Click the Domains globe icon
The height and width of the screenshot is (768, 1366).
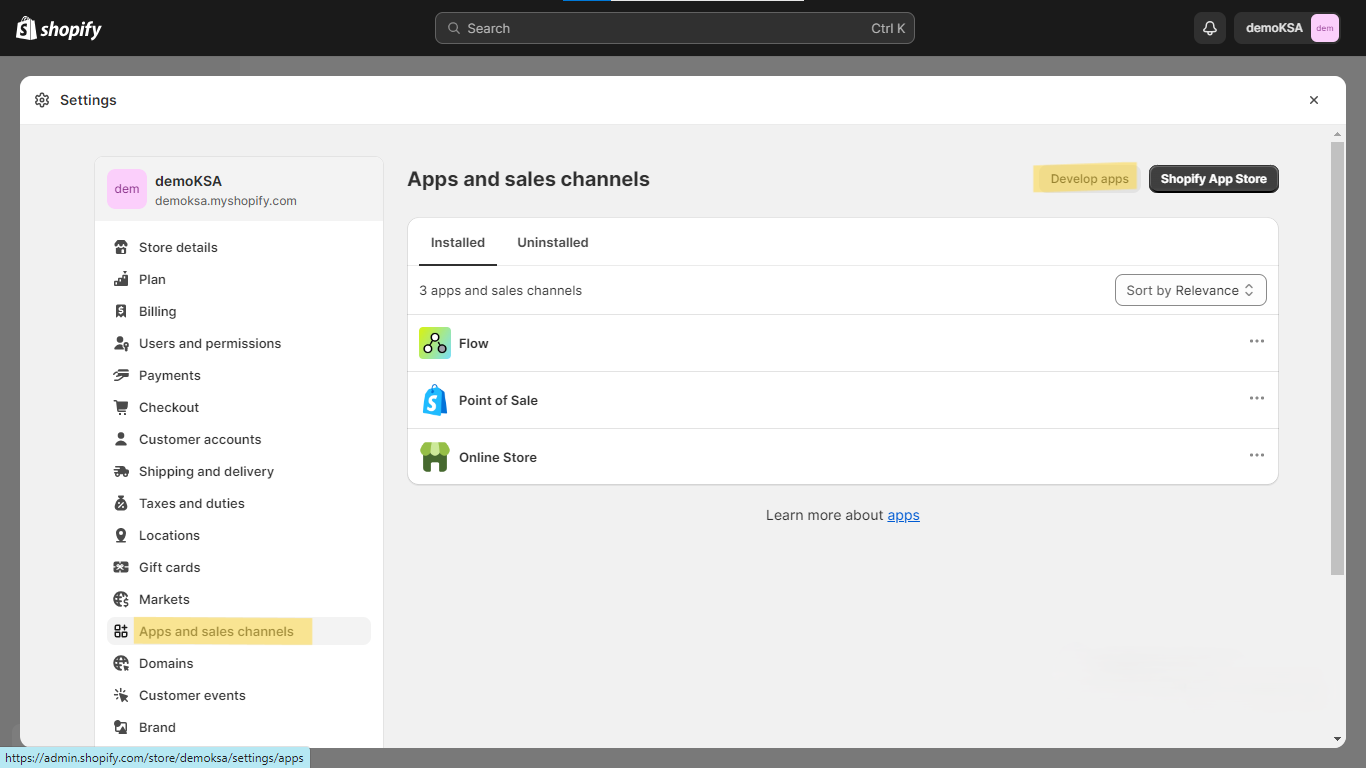pos(121,663)
